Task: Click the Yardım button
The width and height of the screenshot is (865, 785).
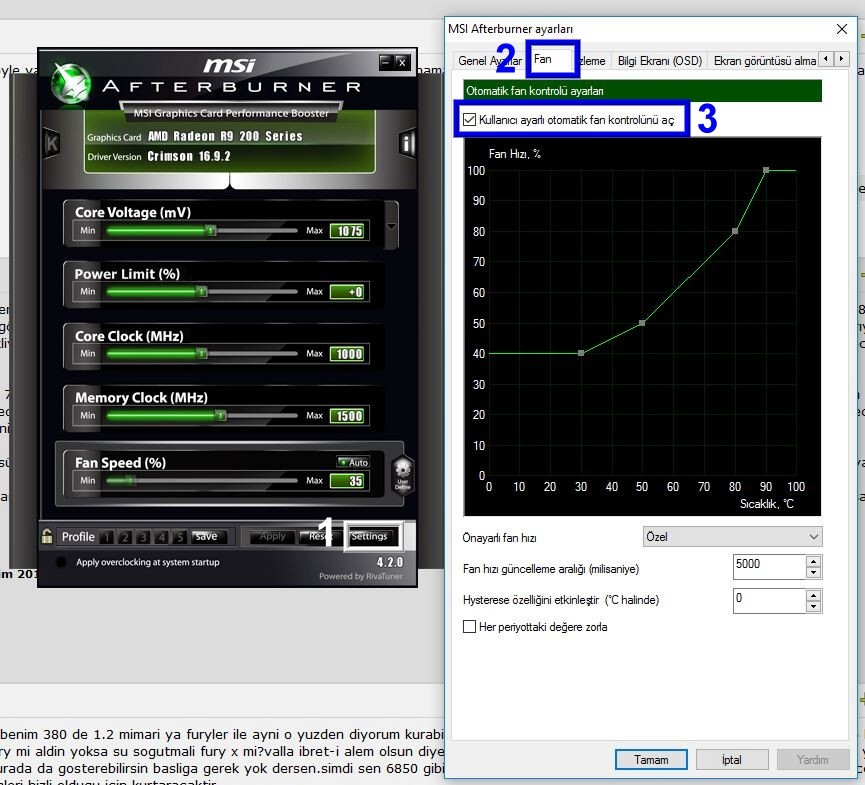Action: pyautogui.click(x=813, y=760)
